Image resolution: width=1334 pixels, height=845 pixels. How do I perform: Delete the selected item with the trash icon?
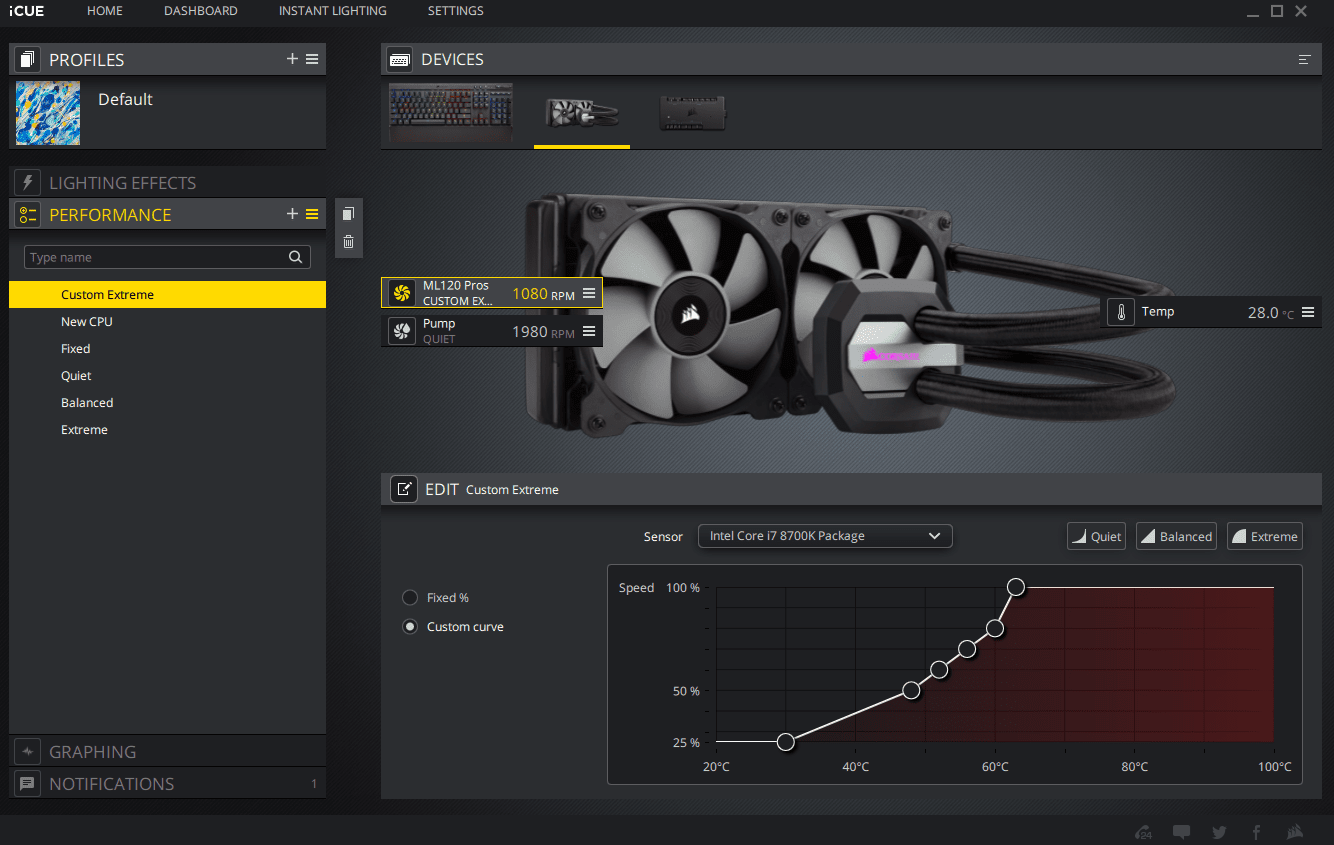(x=348, y=241)
